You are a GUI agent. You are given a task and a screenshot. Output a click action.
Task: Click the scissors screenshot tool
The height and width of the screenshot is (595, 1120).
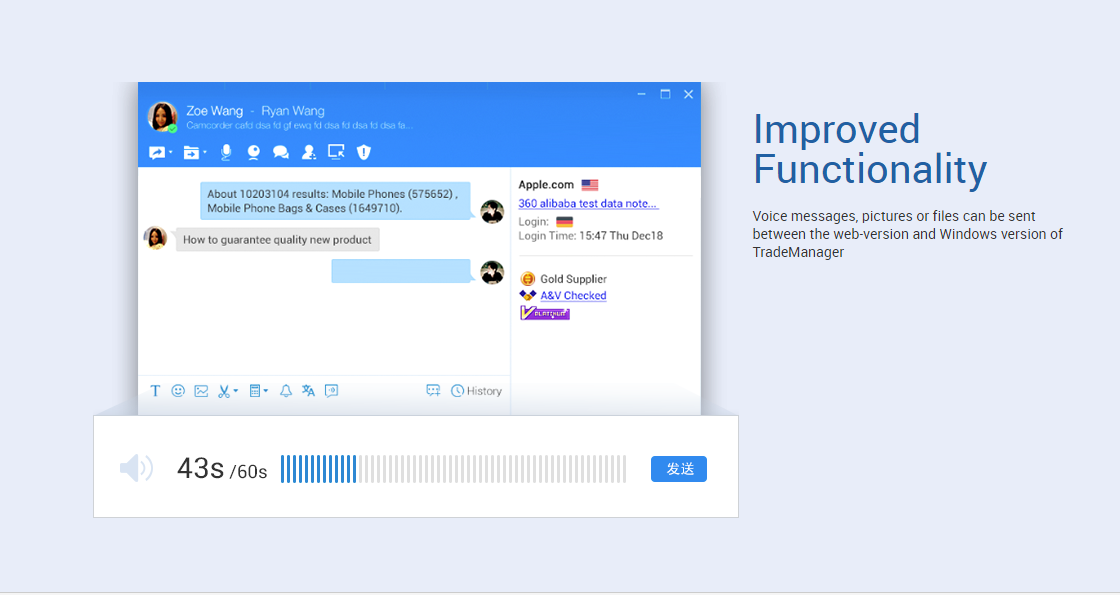click(x=224, y=391)
